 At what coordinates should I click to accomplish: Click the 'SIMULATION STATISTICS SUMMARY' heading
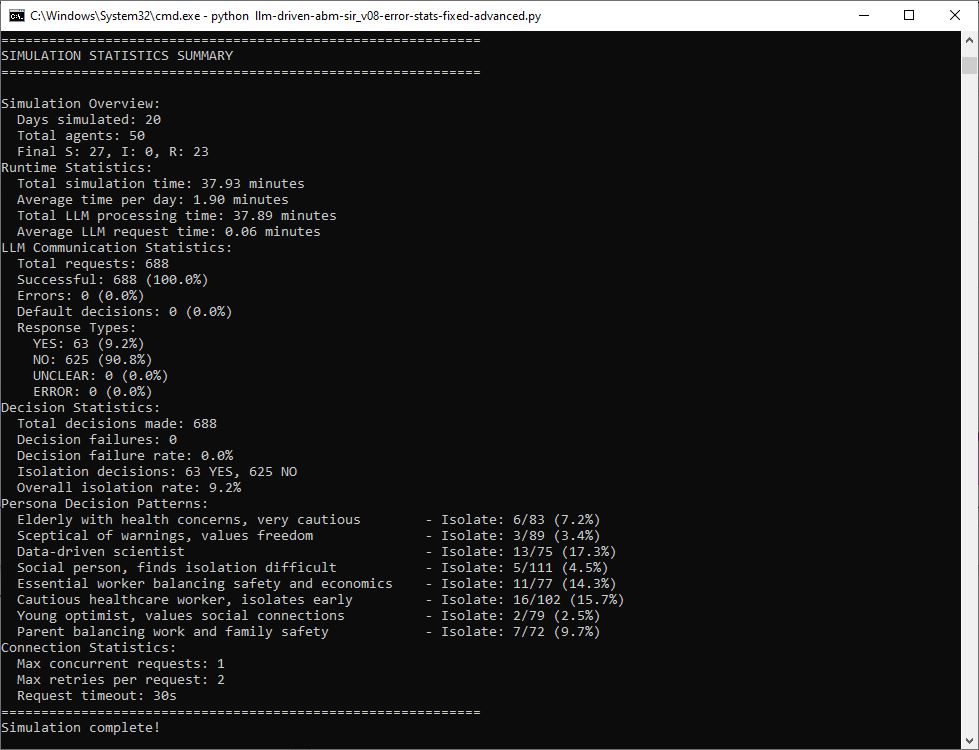pos(117,56)
